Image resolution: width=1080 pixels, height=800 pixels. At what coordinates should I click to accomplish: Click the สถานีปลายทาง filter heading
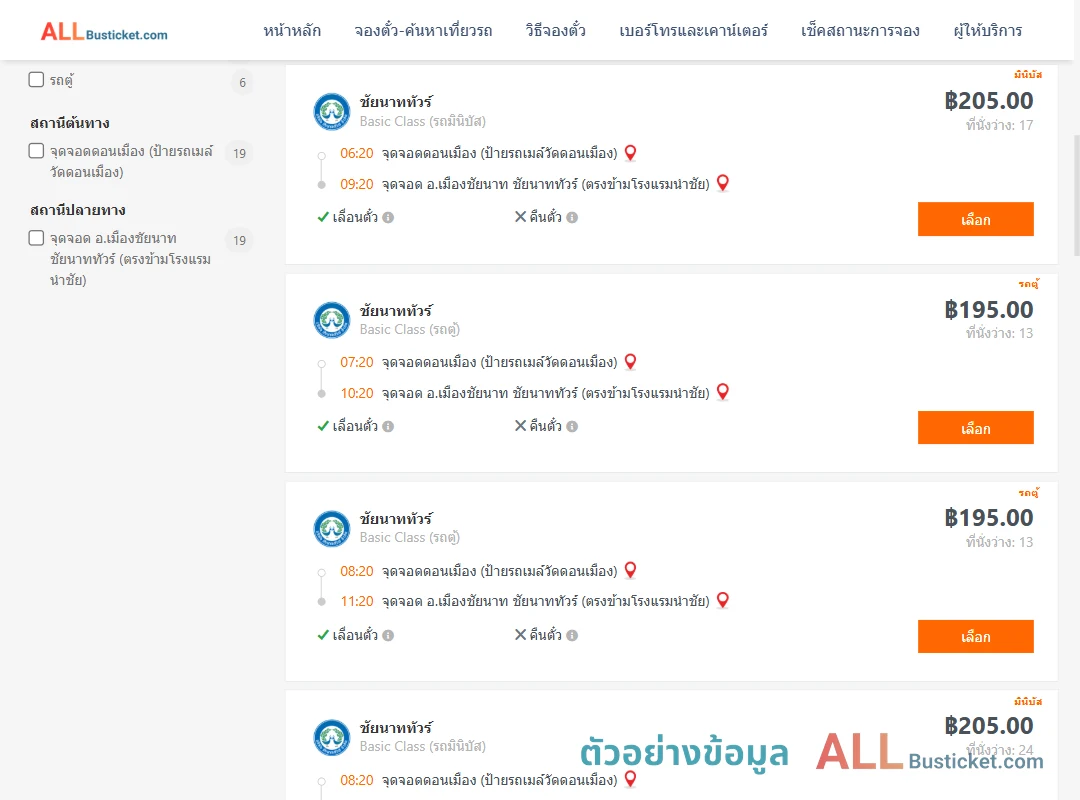78,210
